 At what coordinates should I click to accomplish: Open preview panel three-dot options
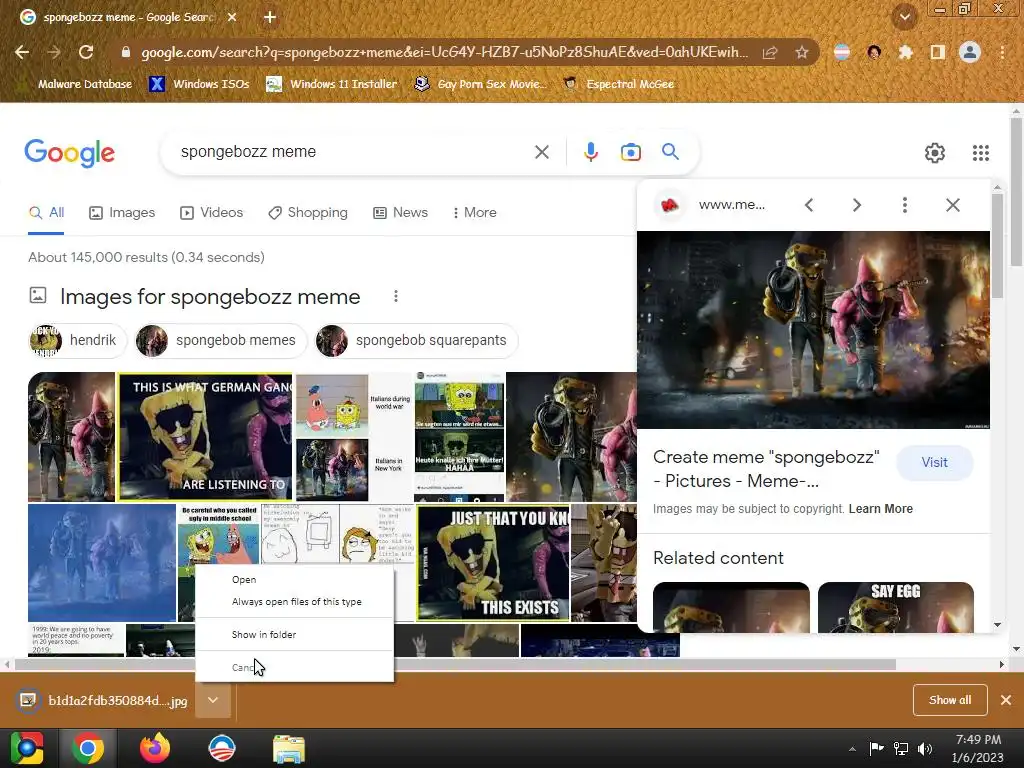(x=904, y=205)
